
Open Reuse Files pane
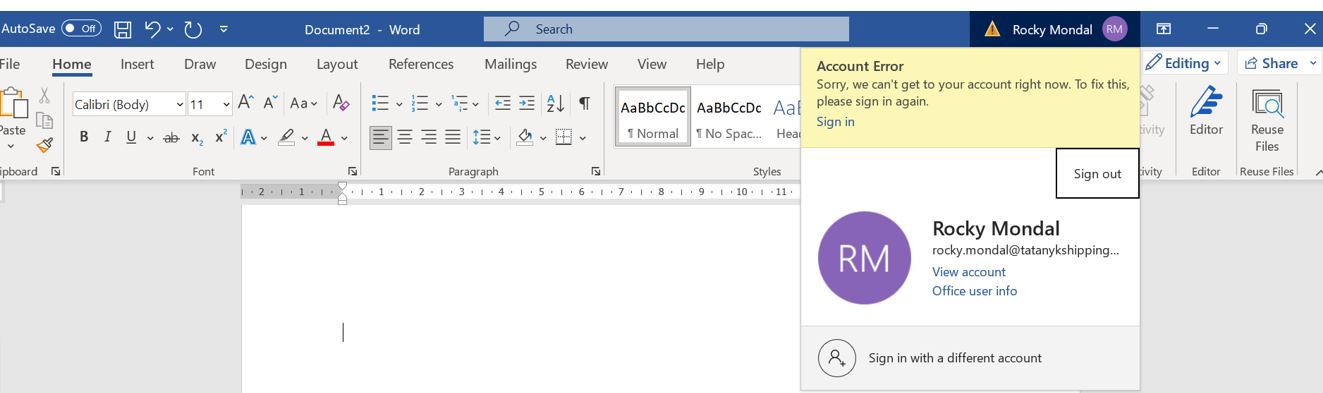pos(1267,119)
